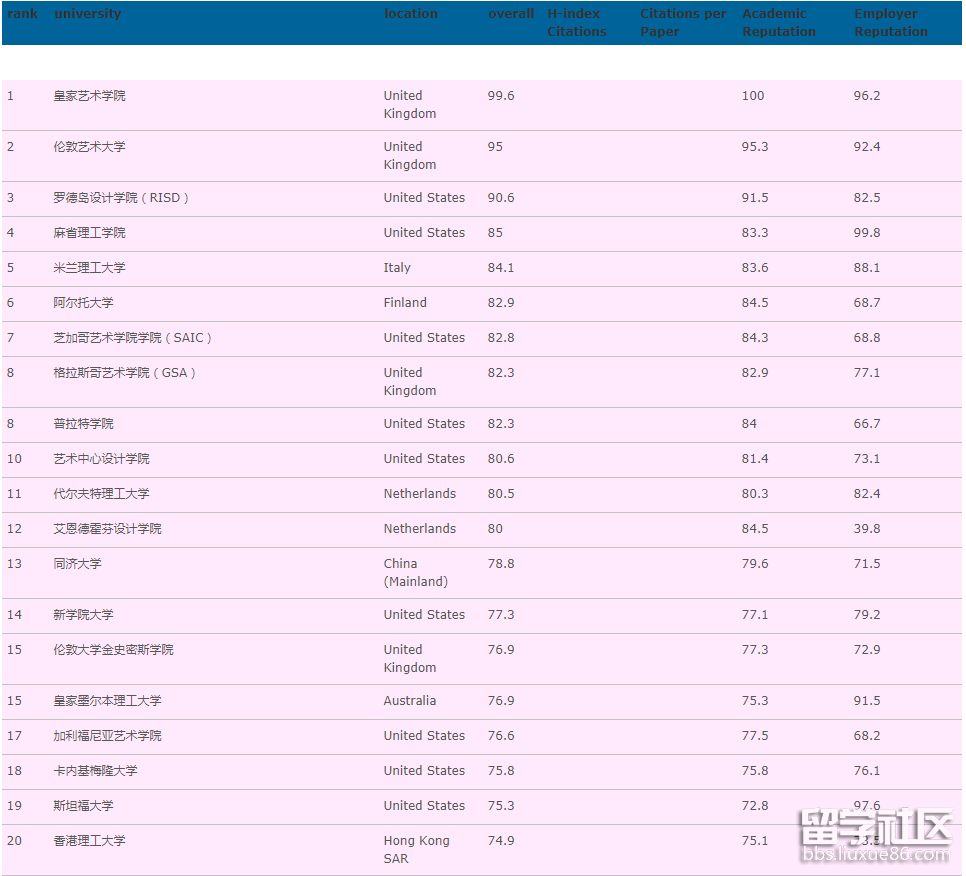This screenshot has height=876, width=966.
Task: Click 斯坦福大学 in the list
Action: (88, 805)
